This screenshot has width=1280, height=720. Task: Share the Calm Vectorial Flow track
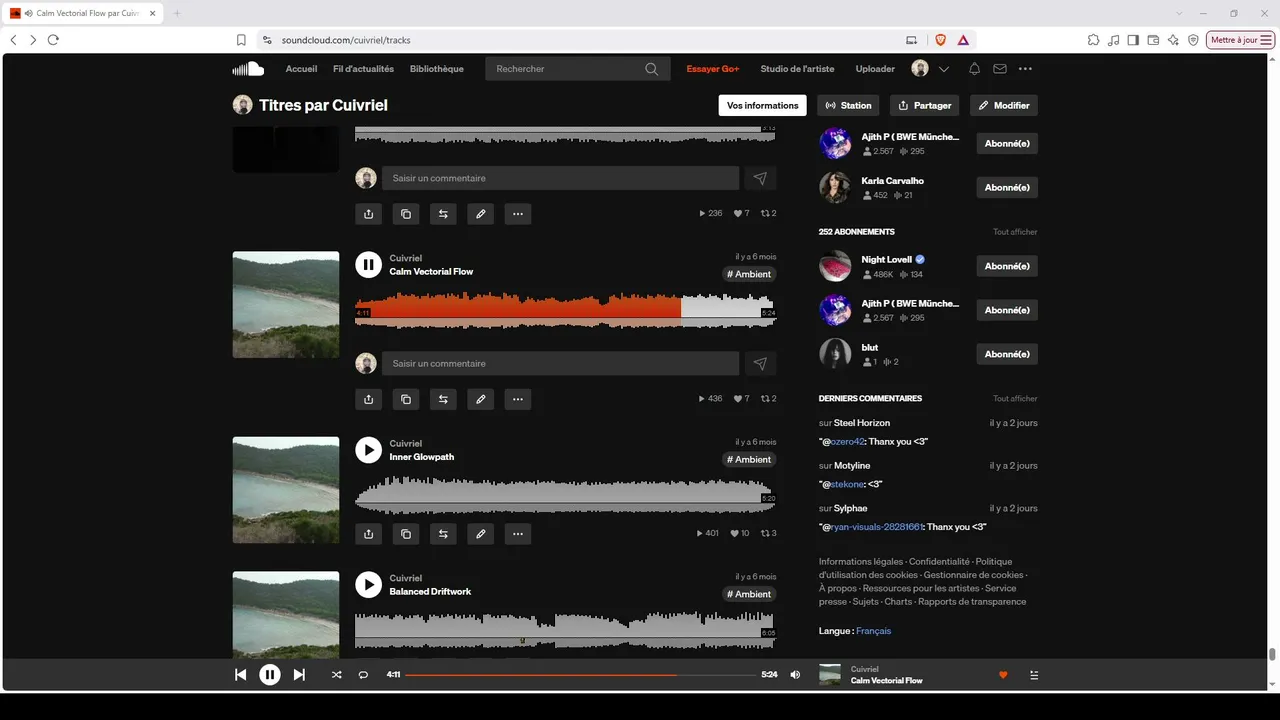tap(368, 399)
